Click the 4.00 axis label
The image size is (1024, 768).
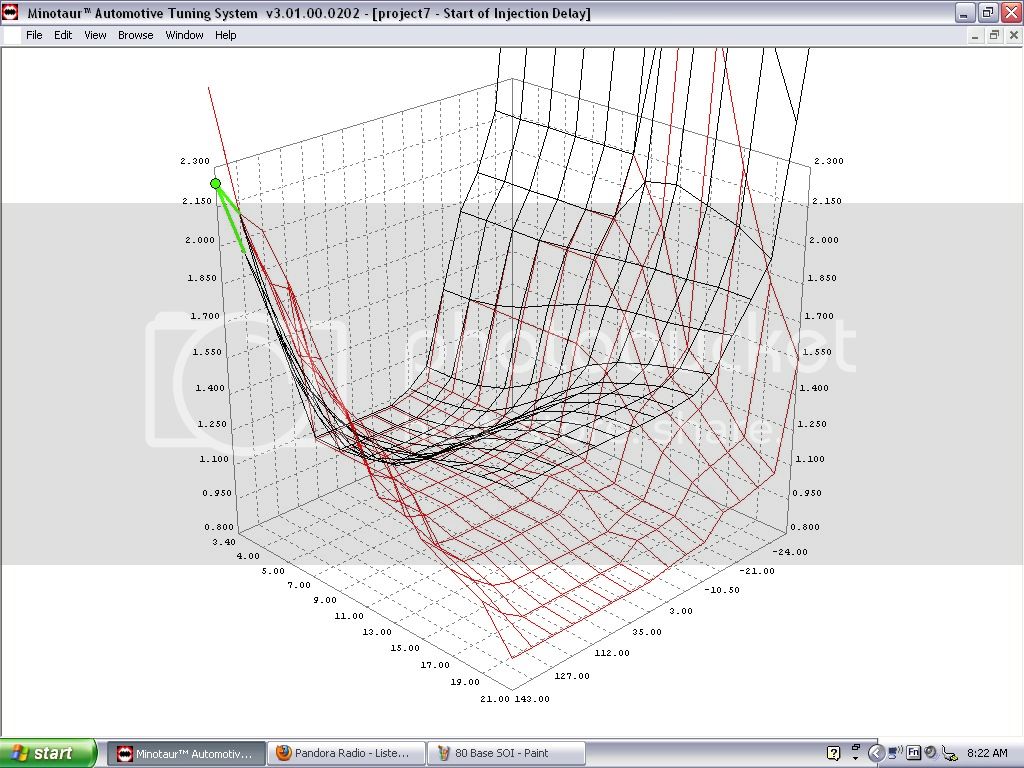click(x=248, y=556)
